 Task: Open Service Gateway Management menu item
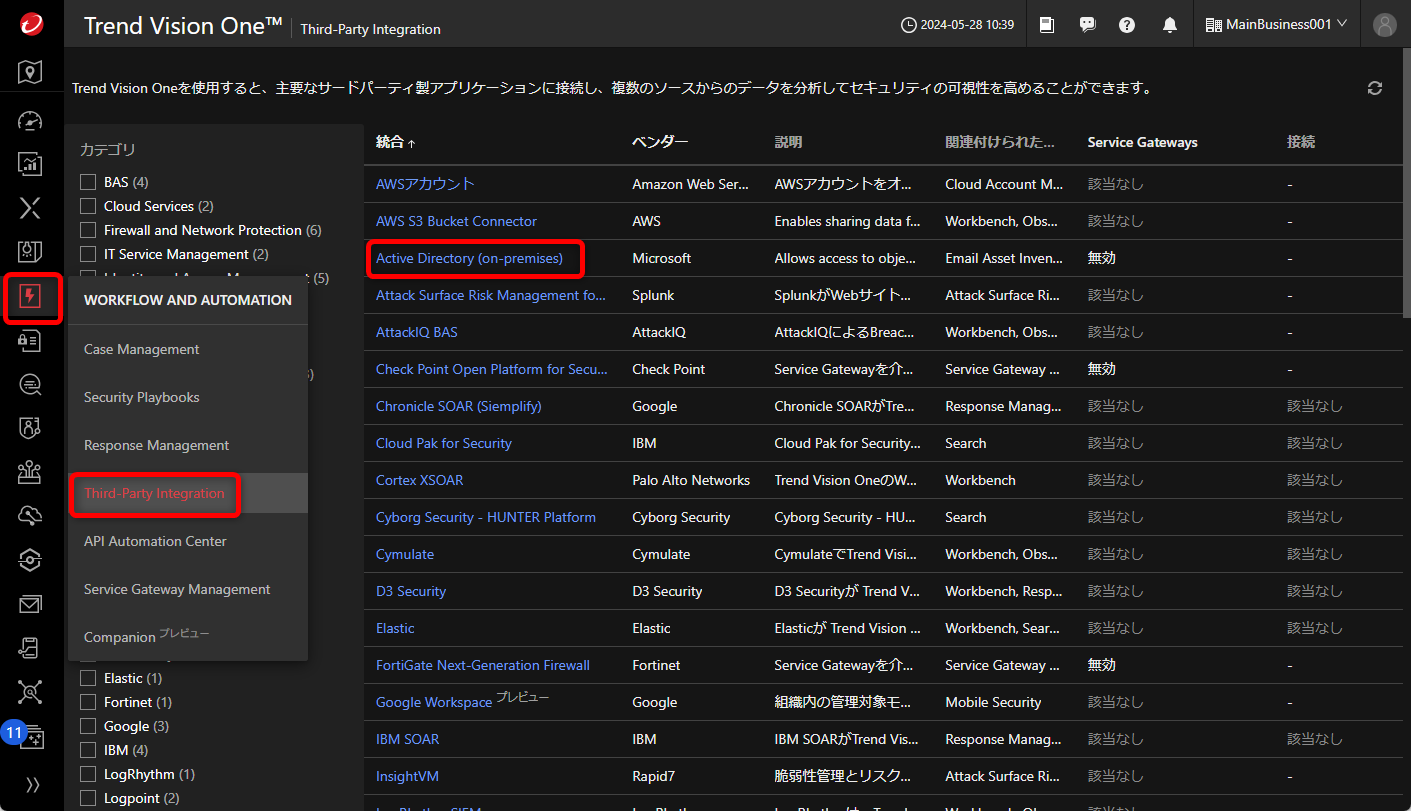click(x=177, y=589)
